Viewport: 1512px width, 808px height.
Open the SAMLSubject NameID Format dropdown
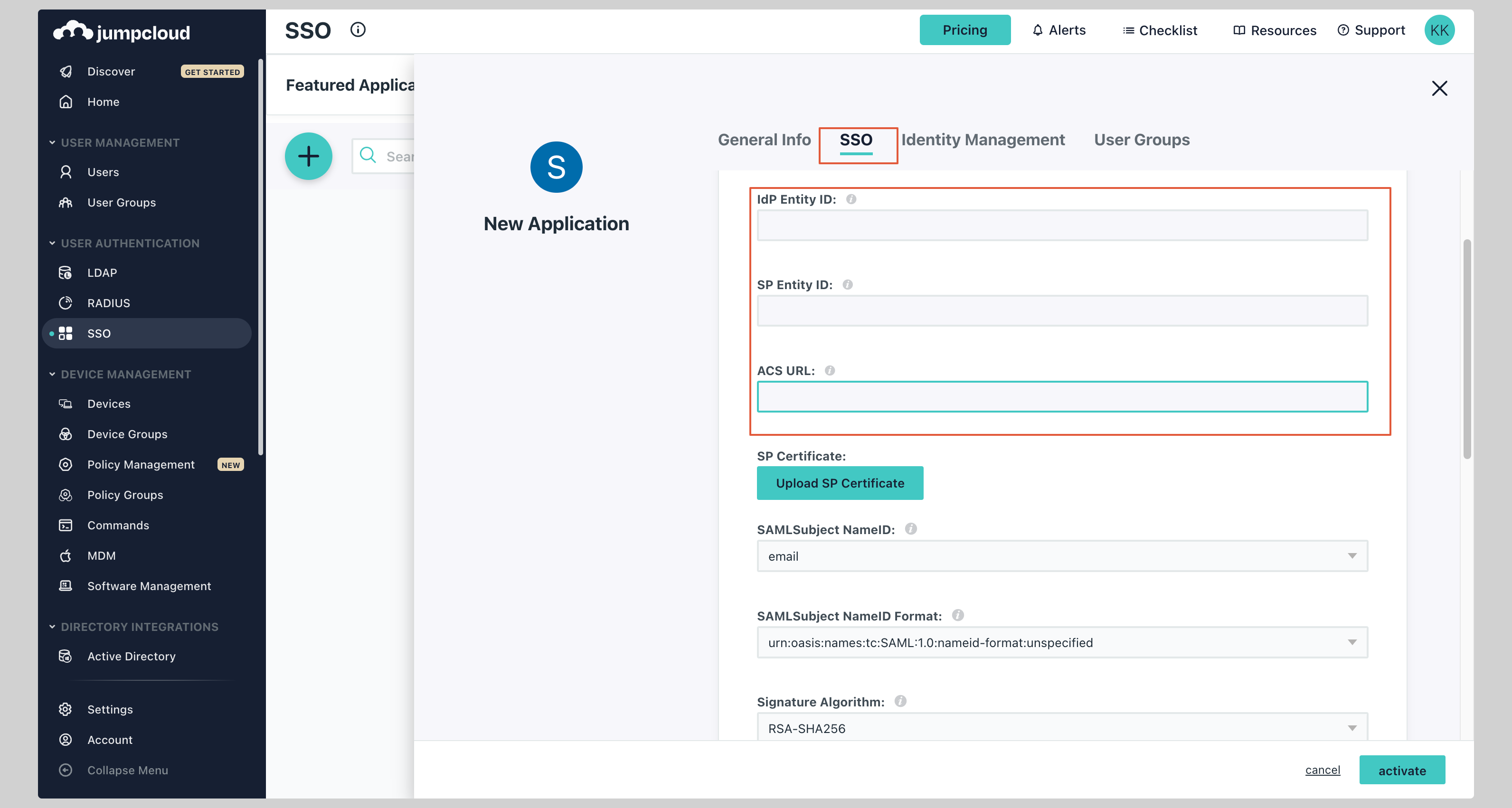tap(1062, 642)
